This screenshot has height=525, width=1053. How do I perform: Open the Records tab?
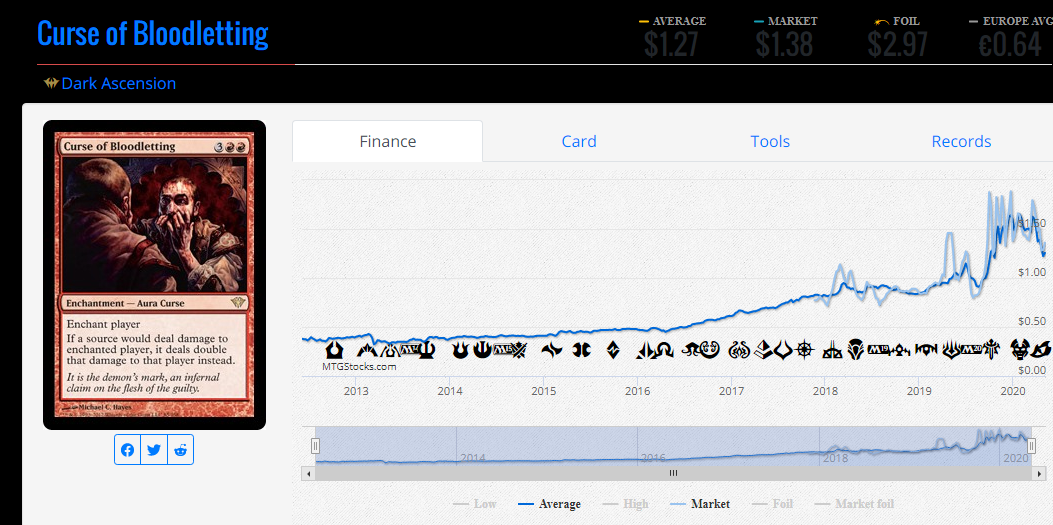point(961,142)
